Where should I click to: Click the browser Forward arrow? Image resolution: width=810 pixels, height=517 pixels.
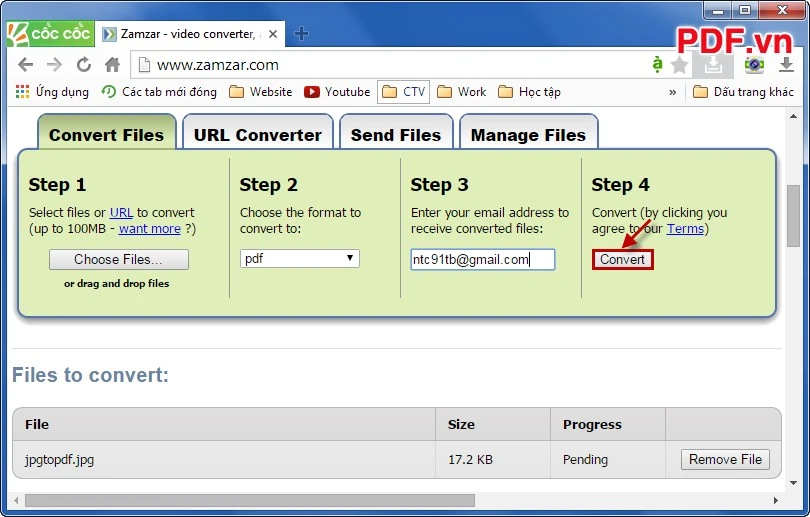54,65
